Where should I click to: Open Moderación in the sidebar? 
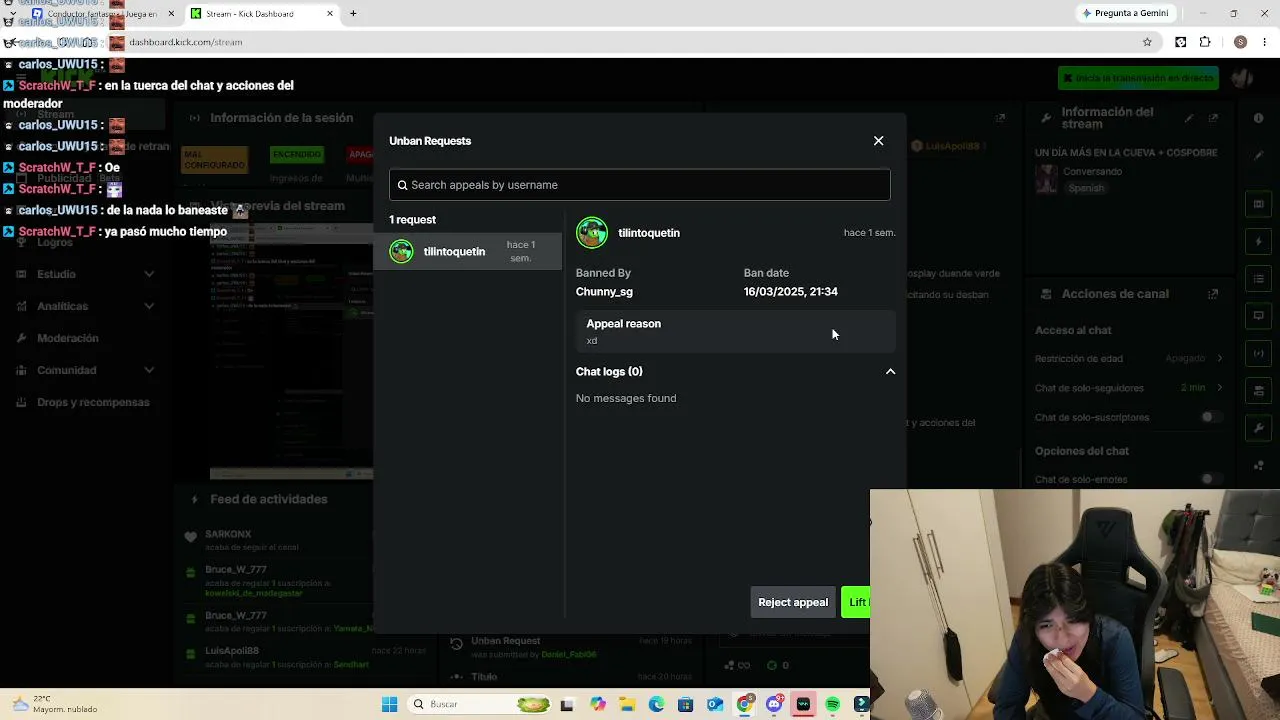[68, 338]
